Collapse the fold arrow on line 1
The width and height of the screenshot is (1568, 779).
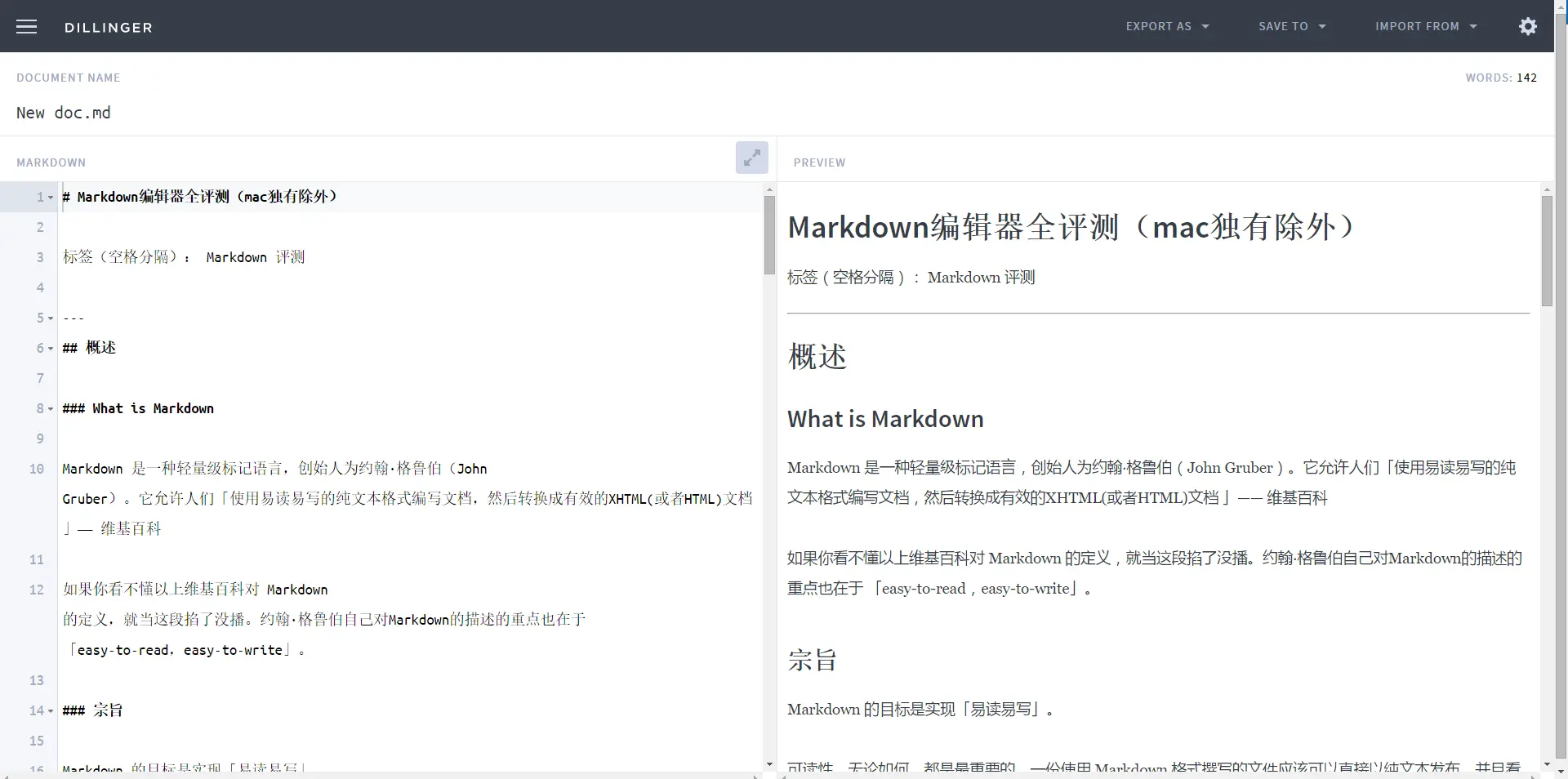[x=51, y=198]
